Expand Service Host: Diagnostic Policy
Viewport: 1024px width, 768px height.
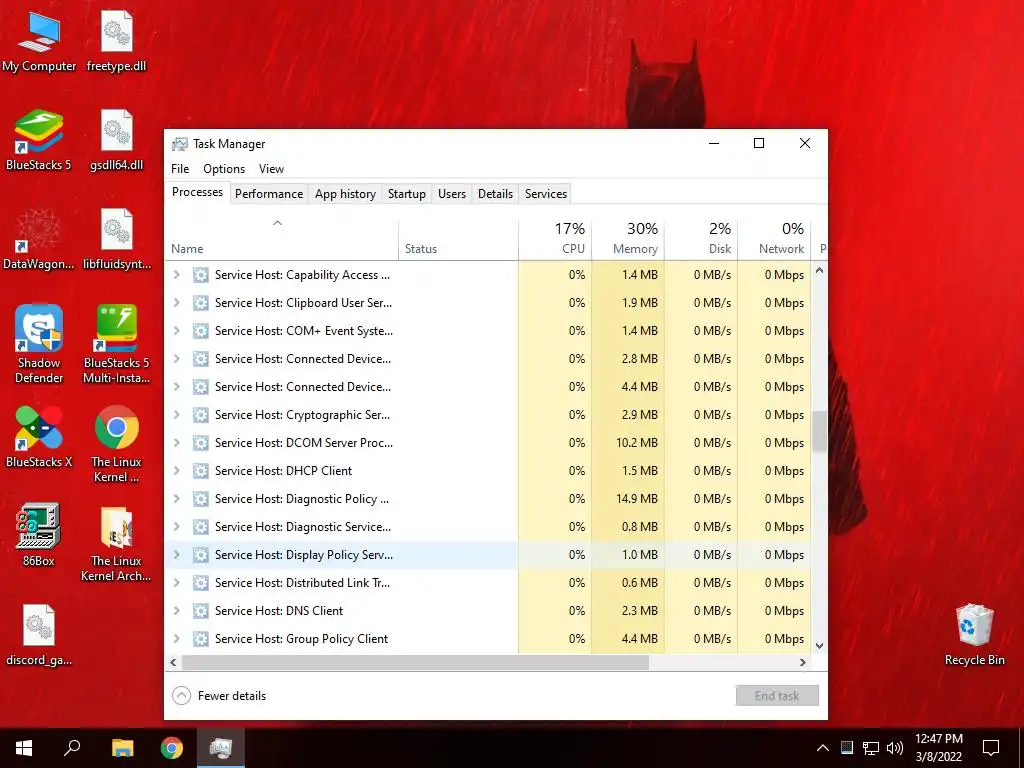click(176, 499)
